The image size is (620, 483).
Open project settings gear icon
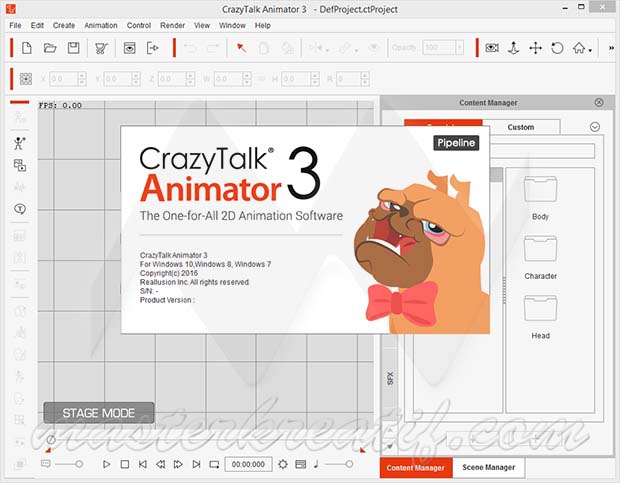click(x=283, y=464)
